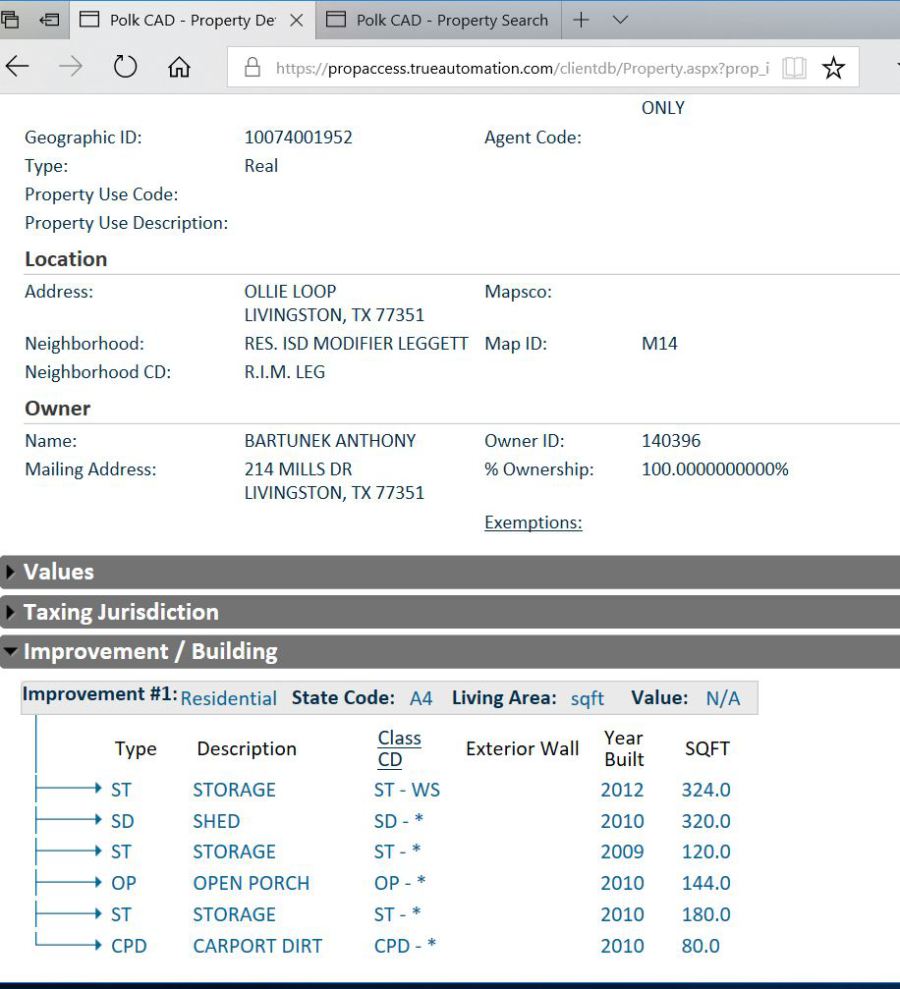This screenshot has width=900, height=989.
Task: Add page to favorites with star
Action: pos(833,68)
